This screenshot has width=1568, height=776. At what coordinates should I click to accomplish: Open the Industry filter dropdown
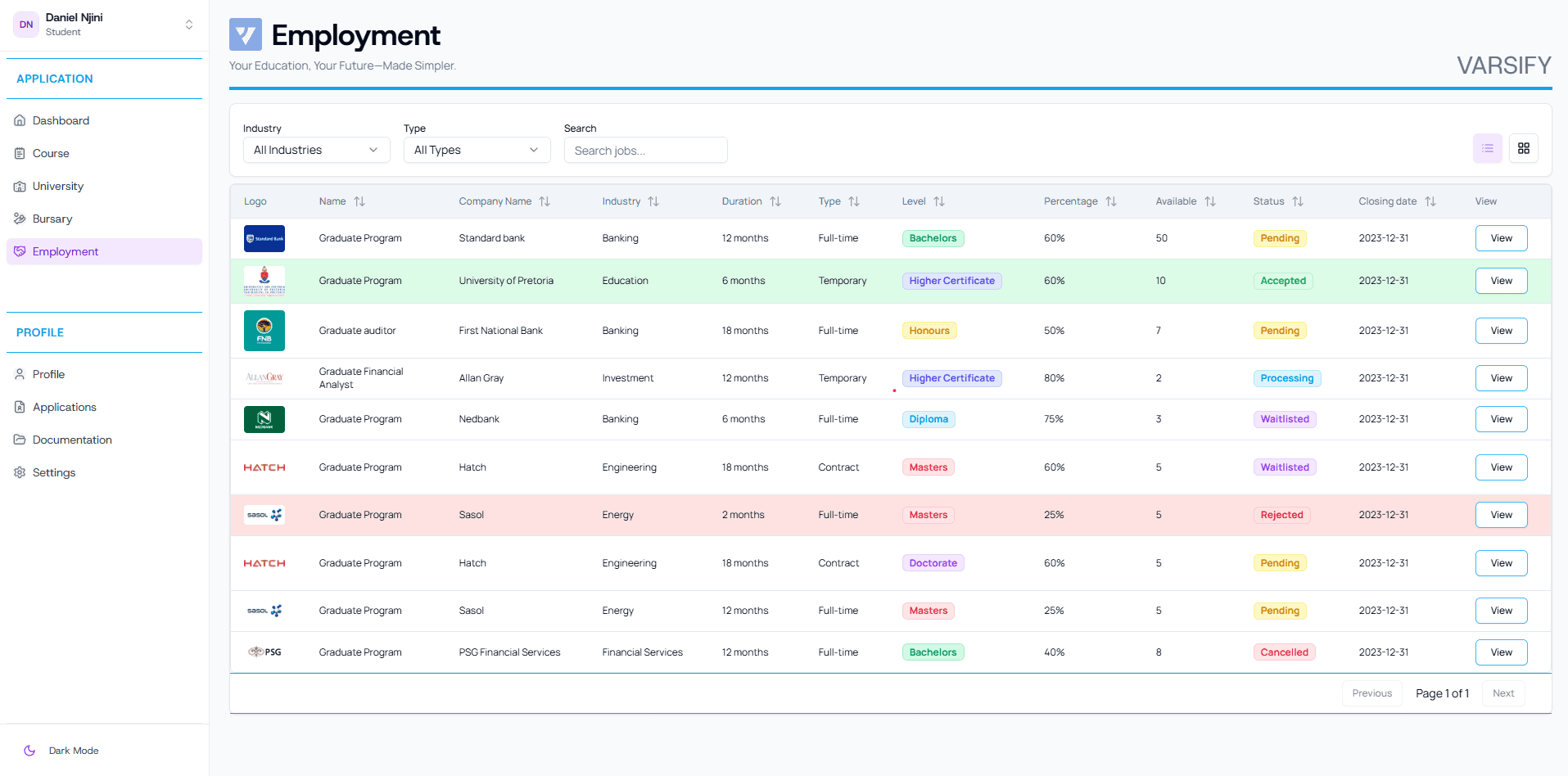click(316, 150)
